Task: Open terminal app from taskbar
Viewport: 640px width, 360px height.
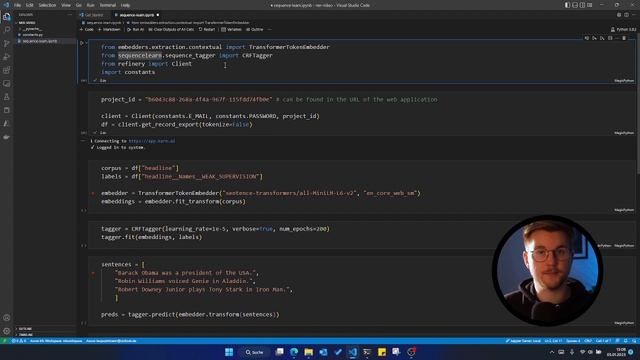Action: [x=367, y=352]
